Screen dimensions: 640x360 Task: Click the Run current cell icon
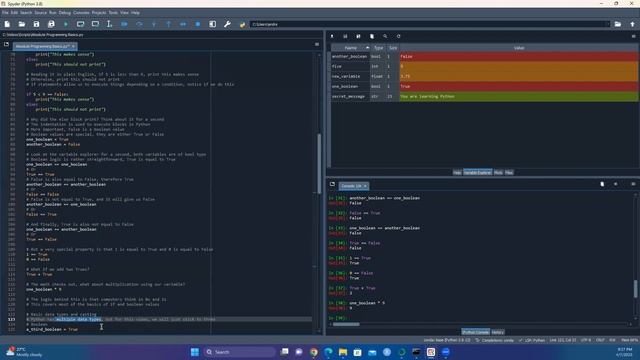(80, 24)
